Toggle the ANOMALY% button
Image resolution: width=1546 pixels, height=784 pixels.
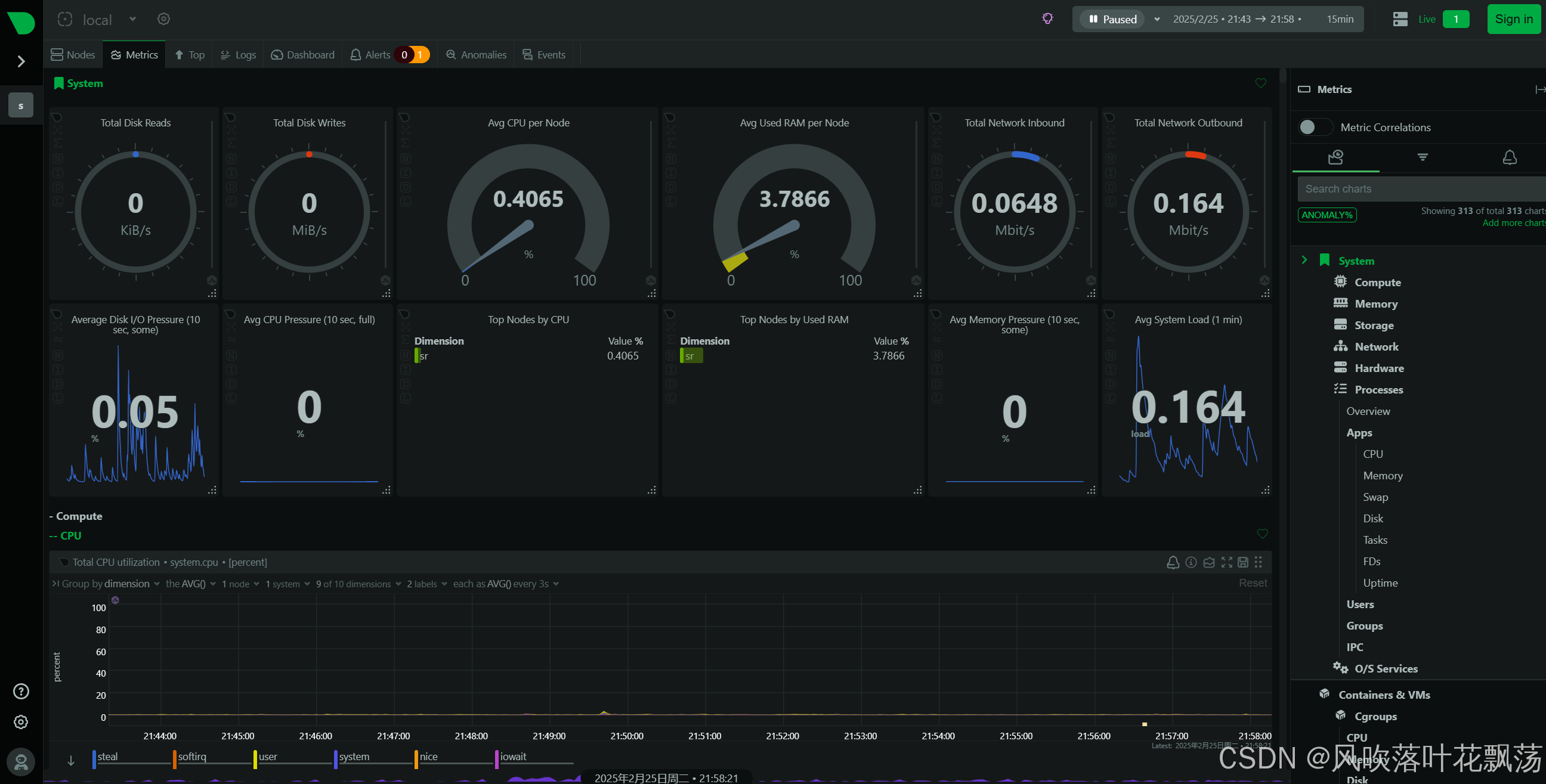1327,215
